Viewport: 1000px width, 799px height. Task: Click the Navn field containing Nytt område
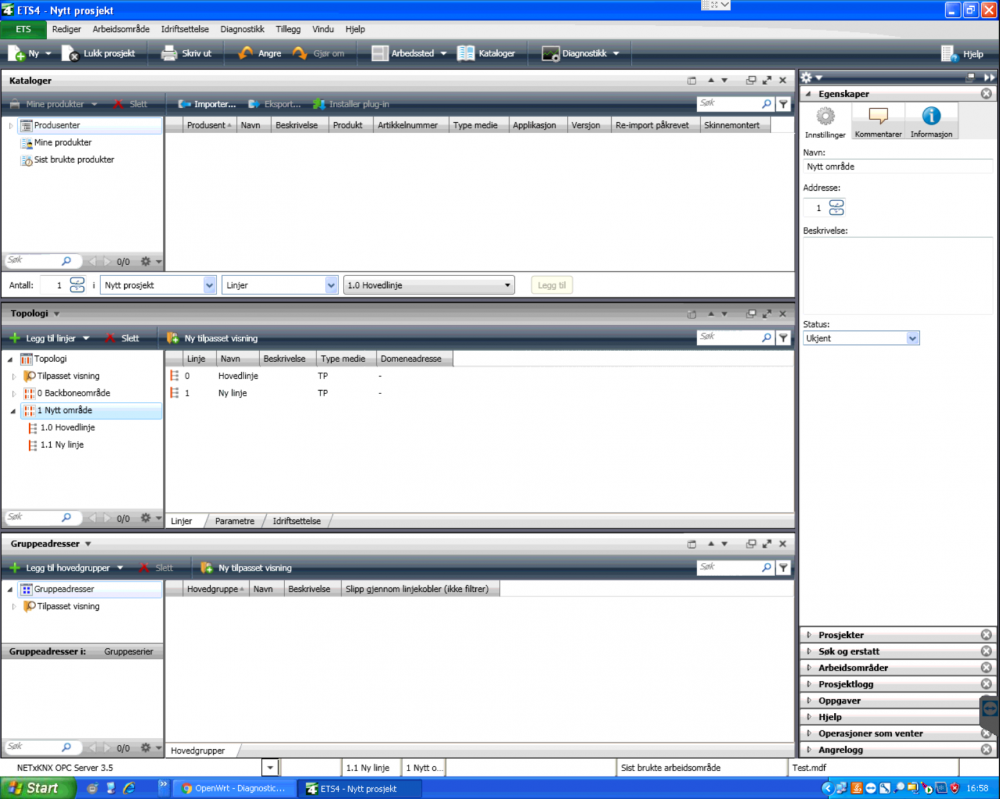tap(897, 167)
